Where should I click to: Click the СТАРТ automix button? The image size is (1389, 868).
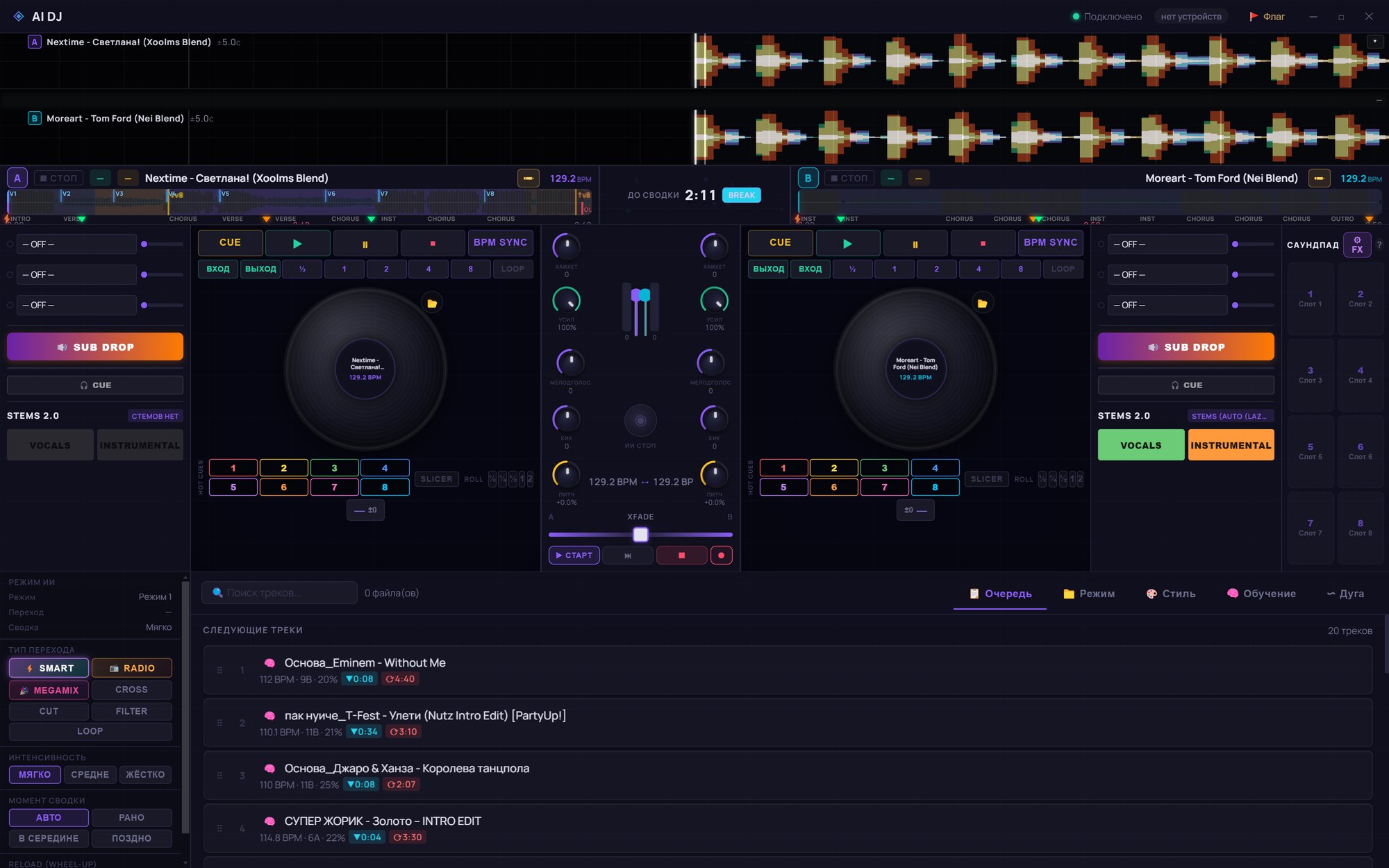point(574,556)
